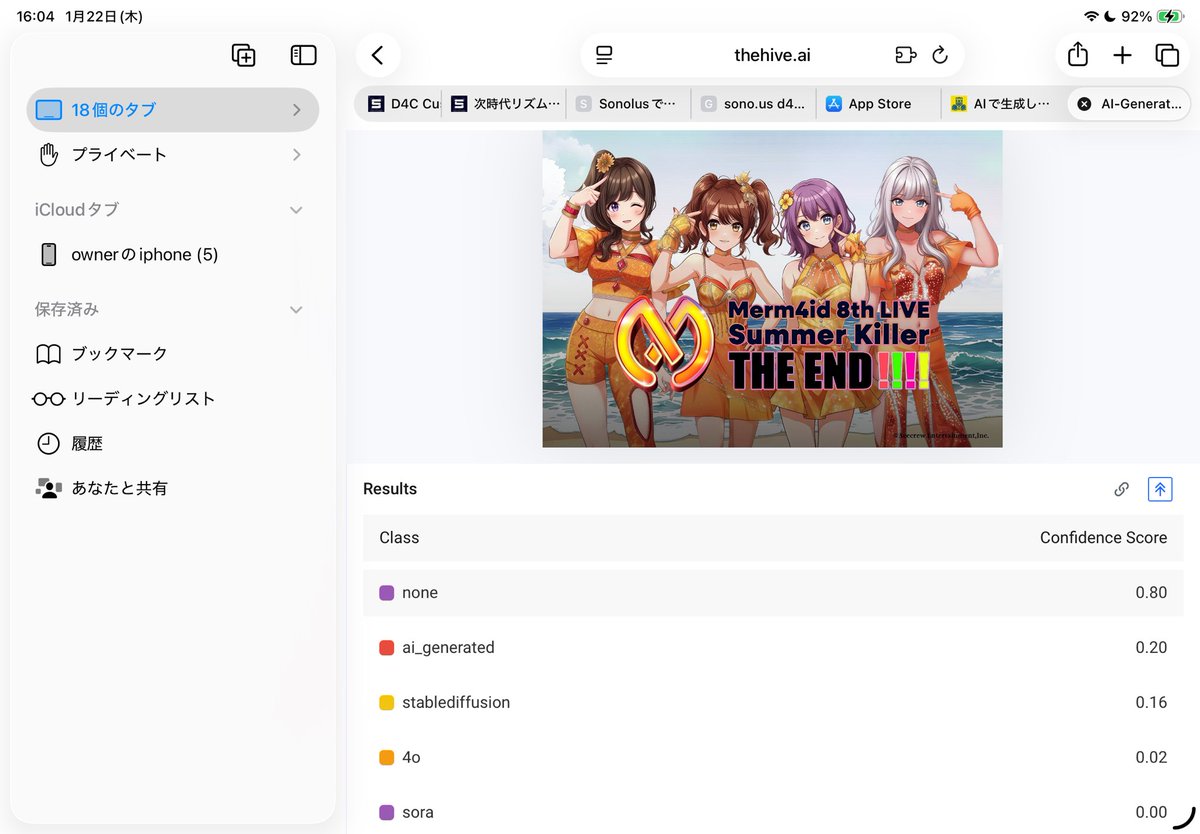Click the 0.80 confidence value
The width and height of the screenshot is (1200, 834).
pos(1151,593)
